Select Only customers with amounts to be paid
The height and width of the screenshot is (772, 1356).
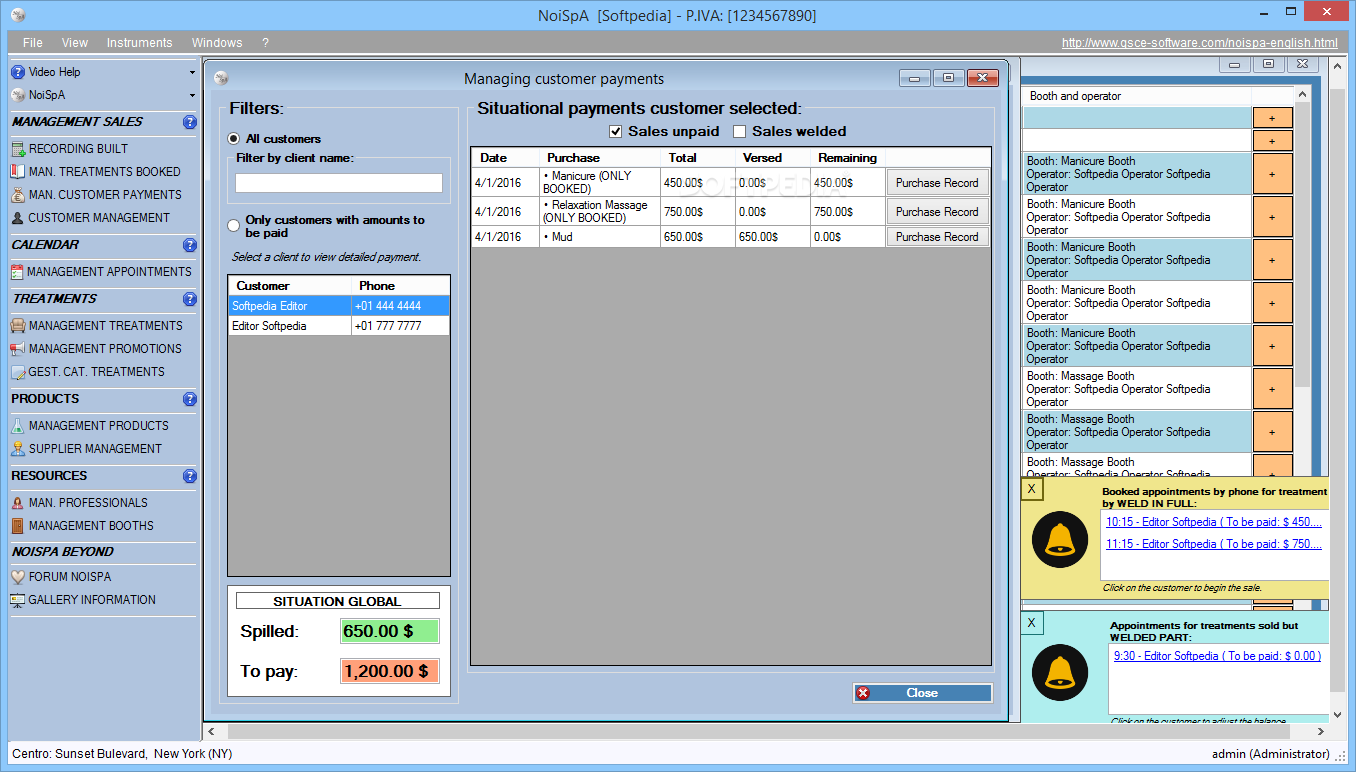pos(234,226)
